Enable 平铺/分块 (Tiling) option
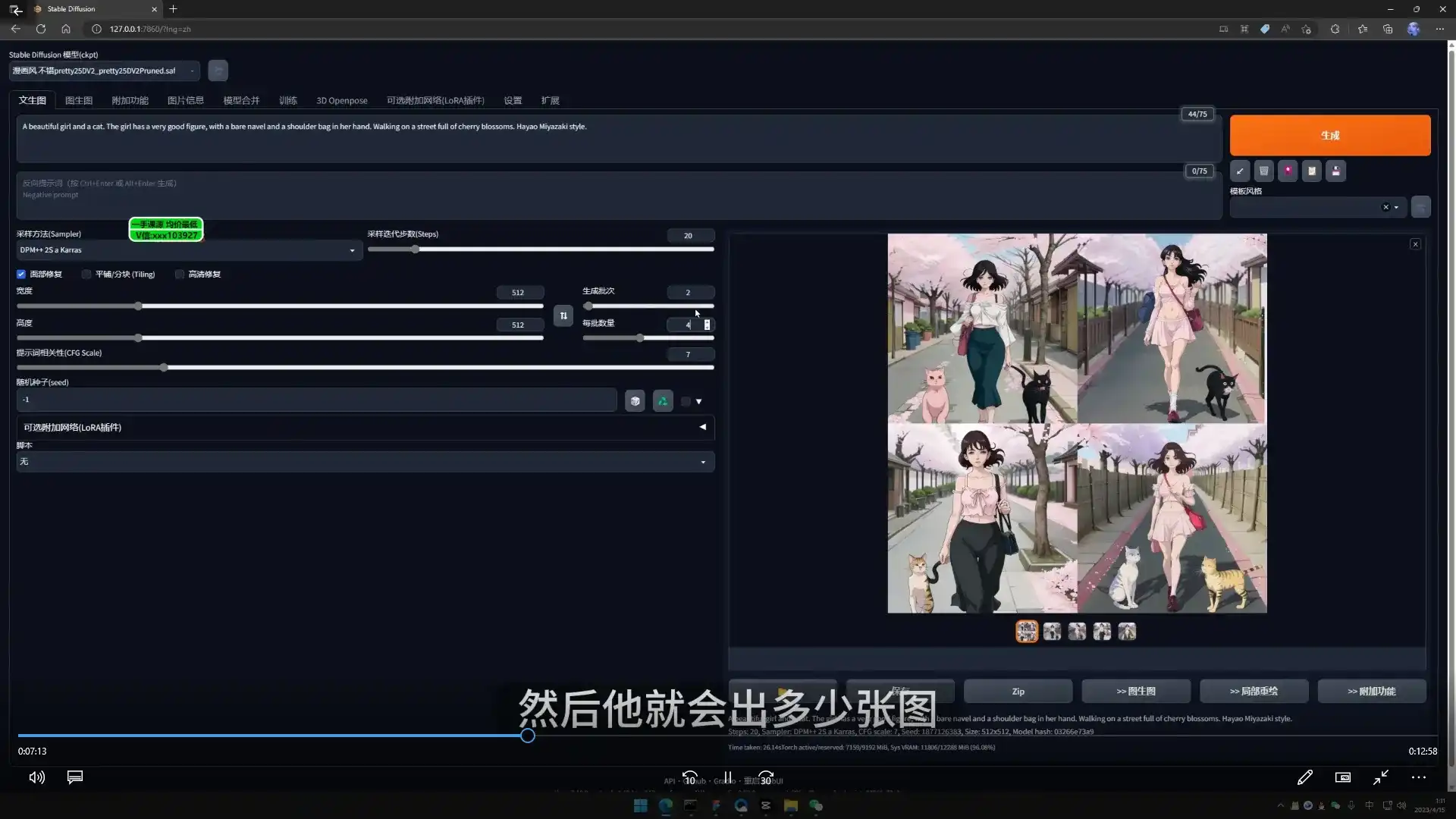 pos(86,274)
